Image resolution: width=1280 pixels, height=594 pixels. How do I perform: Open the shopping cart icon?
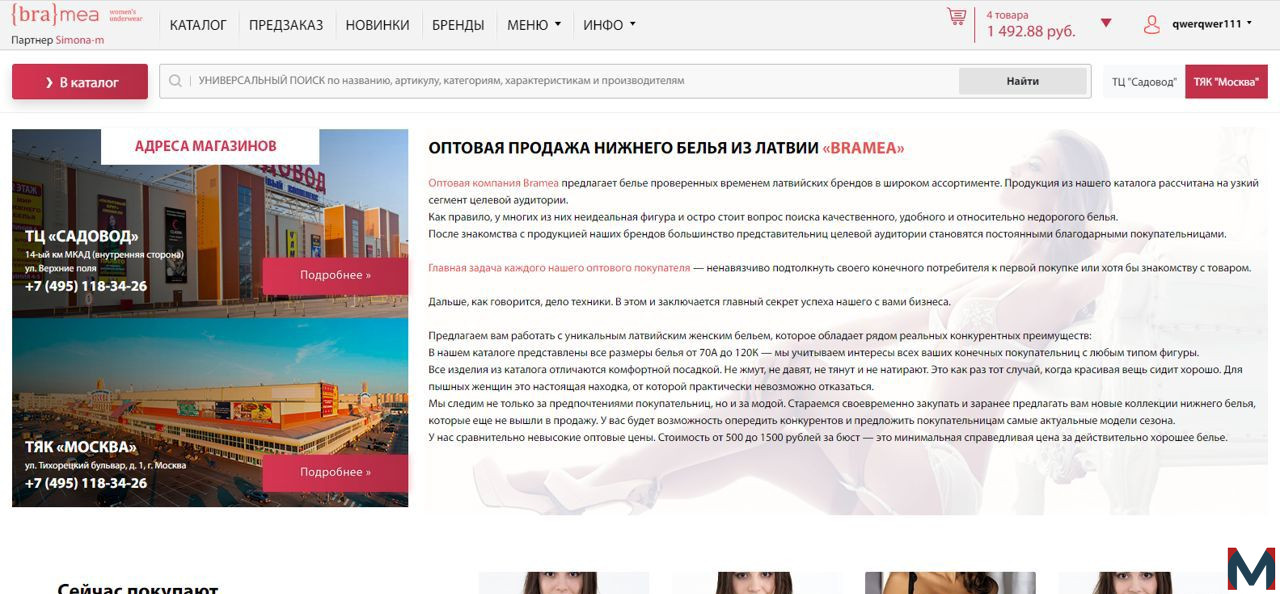tap(957, 17)
